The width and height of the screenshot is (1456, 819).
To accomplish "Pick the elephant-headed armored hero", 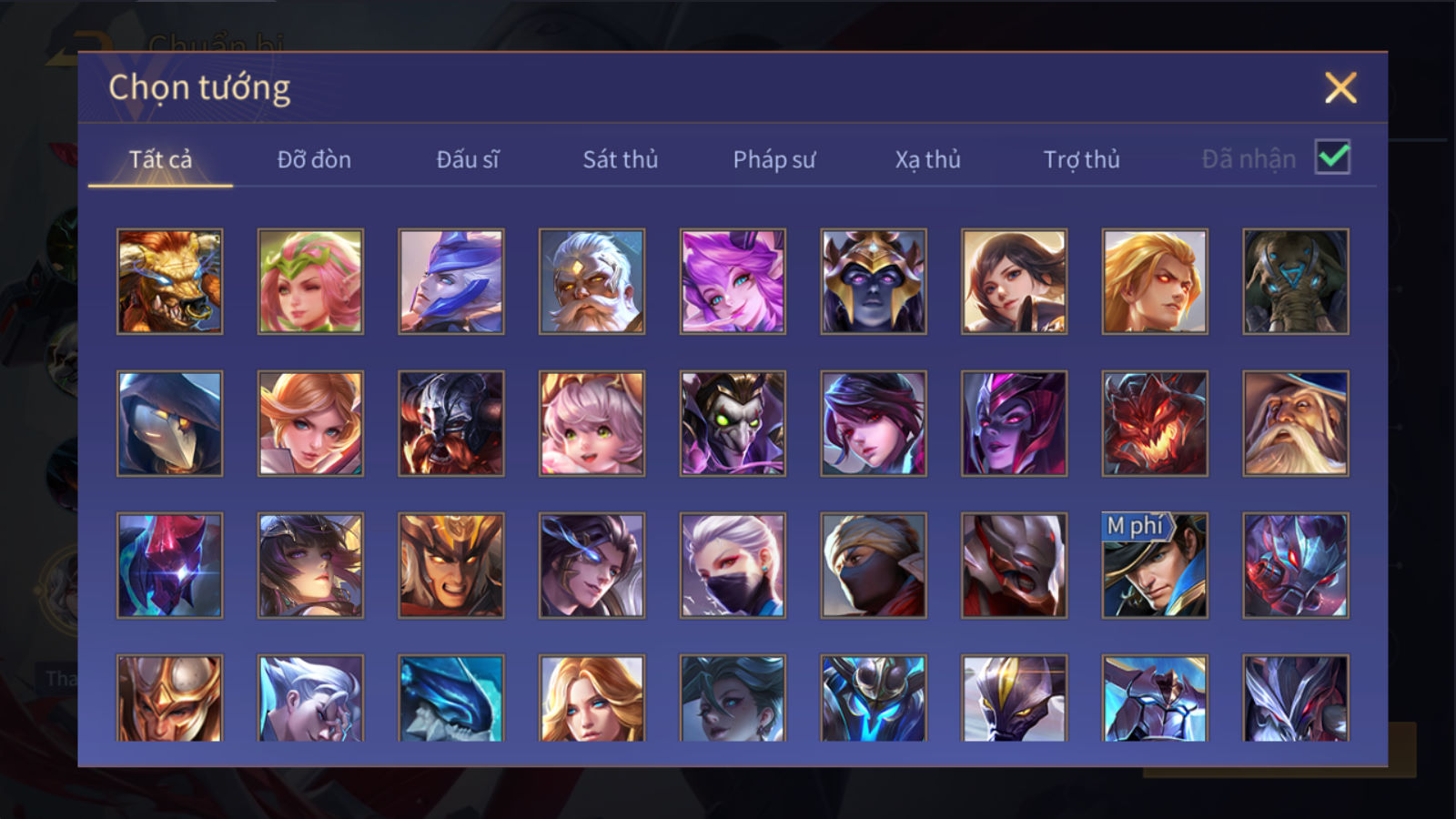I will coord(1296,281).
